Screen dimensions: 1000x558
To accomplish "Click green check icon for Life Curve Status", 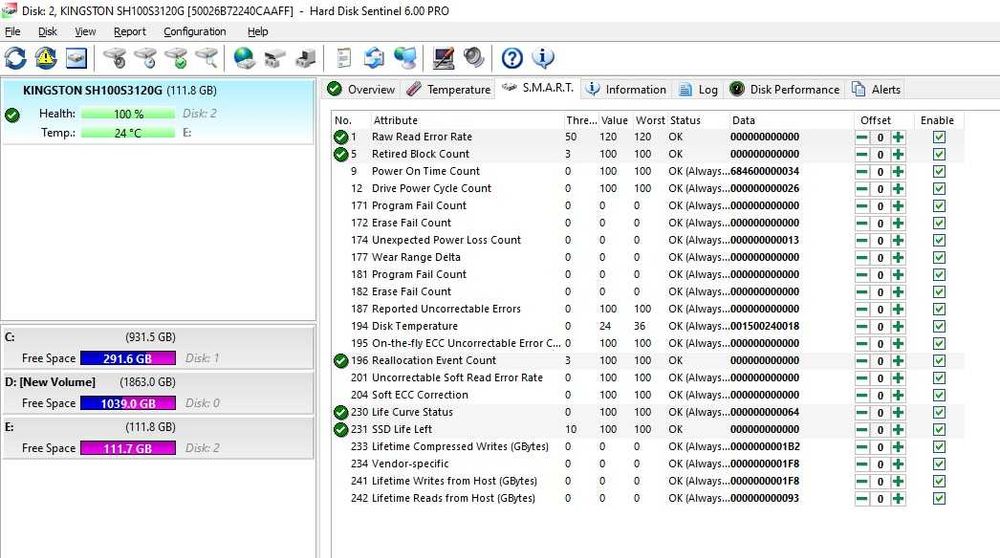I will [x=341, y=413].
